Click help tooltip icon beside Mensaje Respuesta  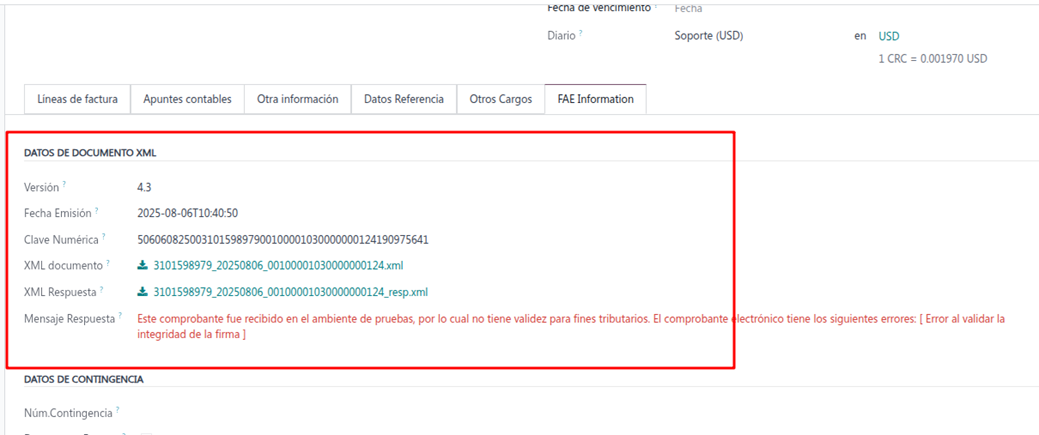(119, 317)
